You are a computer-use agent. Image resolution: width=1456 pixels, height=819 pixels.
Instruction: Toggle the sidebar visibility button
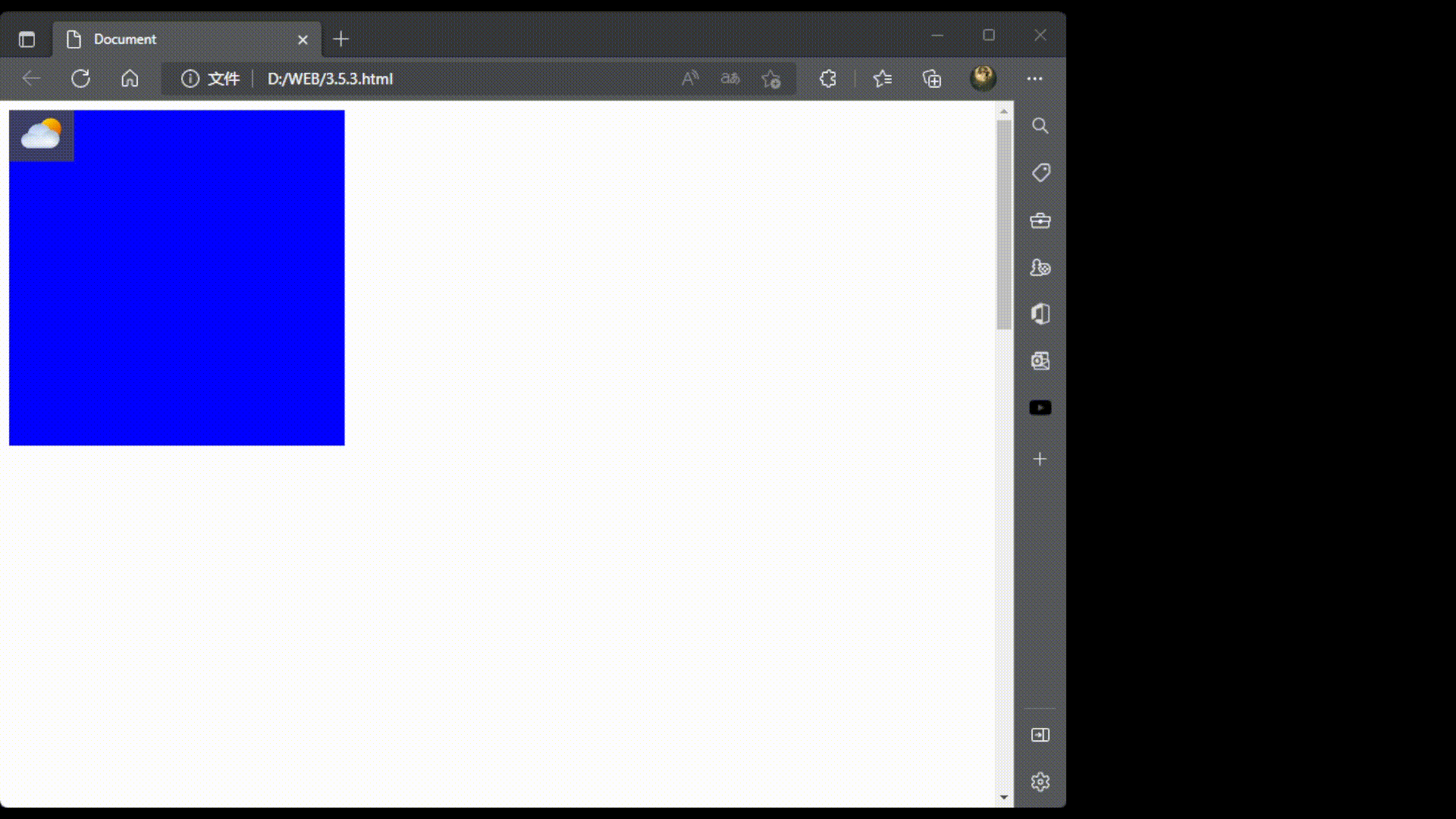coord(1040,735)
